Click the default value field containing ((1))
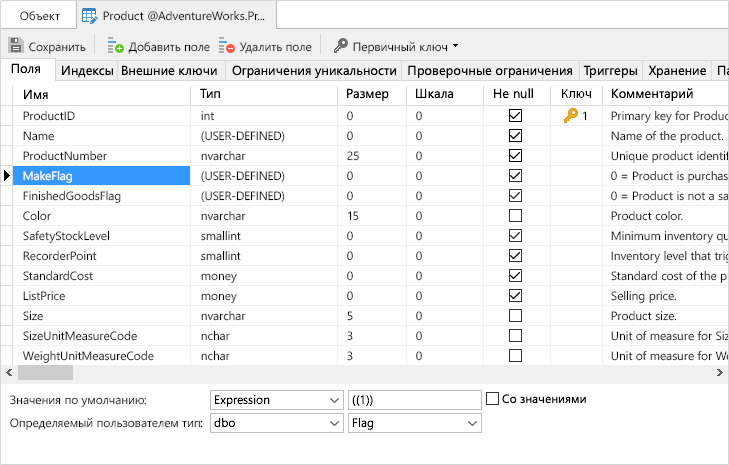The image size is (729, 465). click(415, 400)
